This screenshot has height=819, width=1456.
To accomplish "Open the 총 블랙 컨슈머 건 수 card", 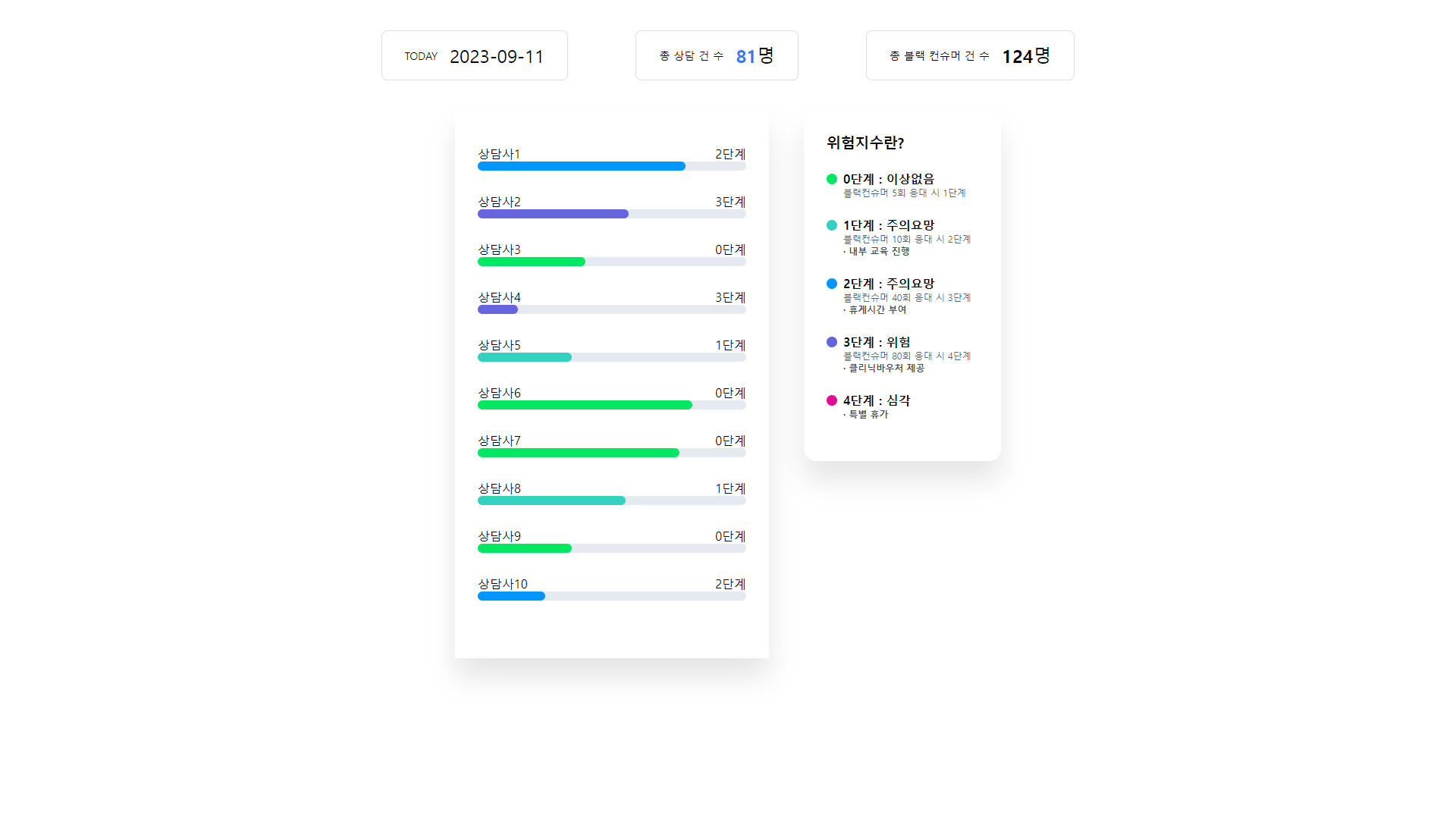I will click(970, 55).
